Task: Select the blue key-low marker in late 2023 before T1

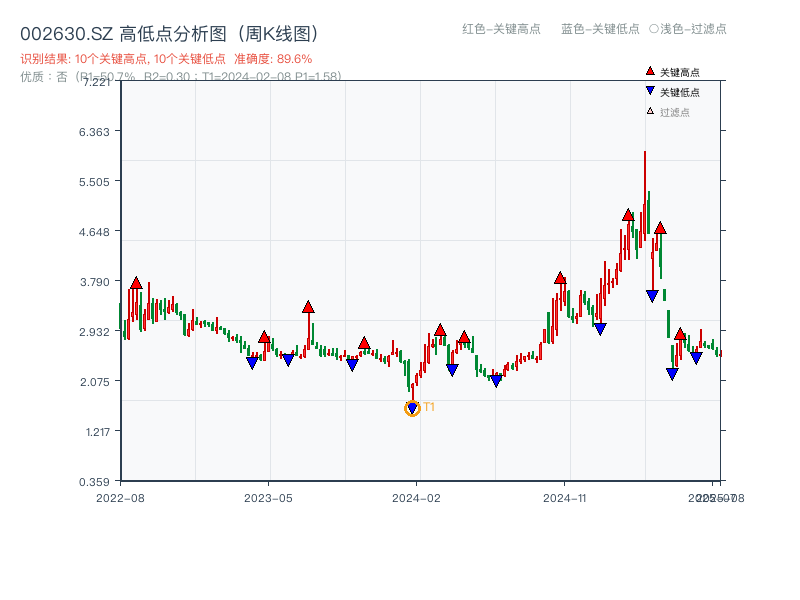Action: tap(352, 365)
